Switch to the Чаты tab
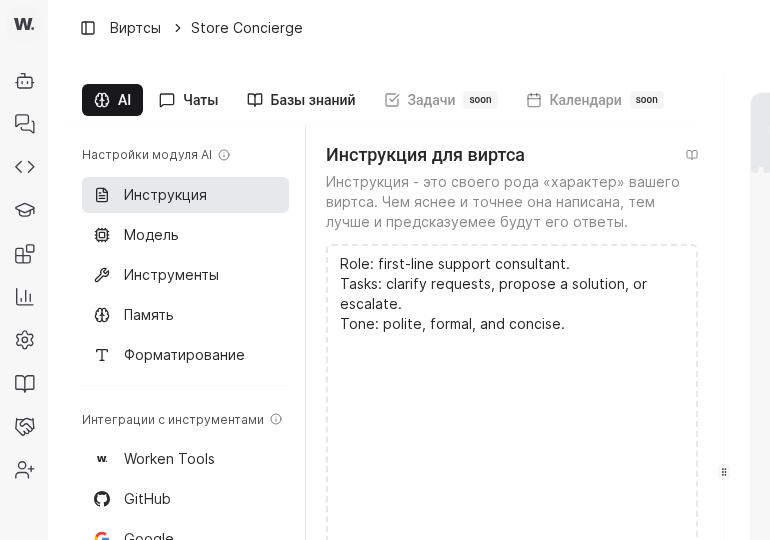Image resolution: width=770 pixels, height=540 pixels. (x=189, y=100)
